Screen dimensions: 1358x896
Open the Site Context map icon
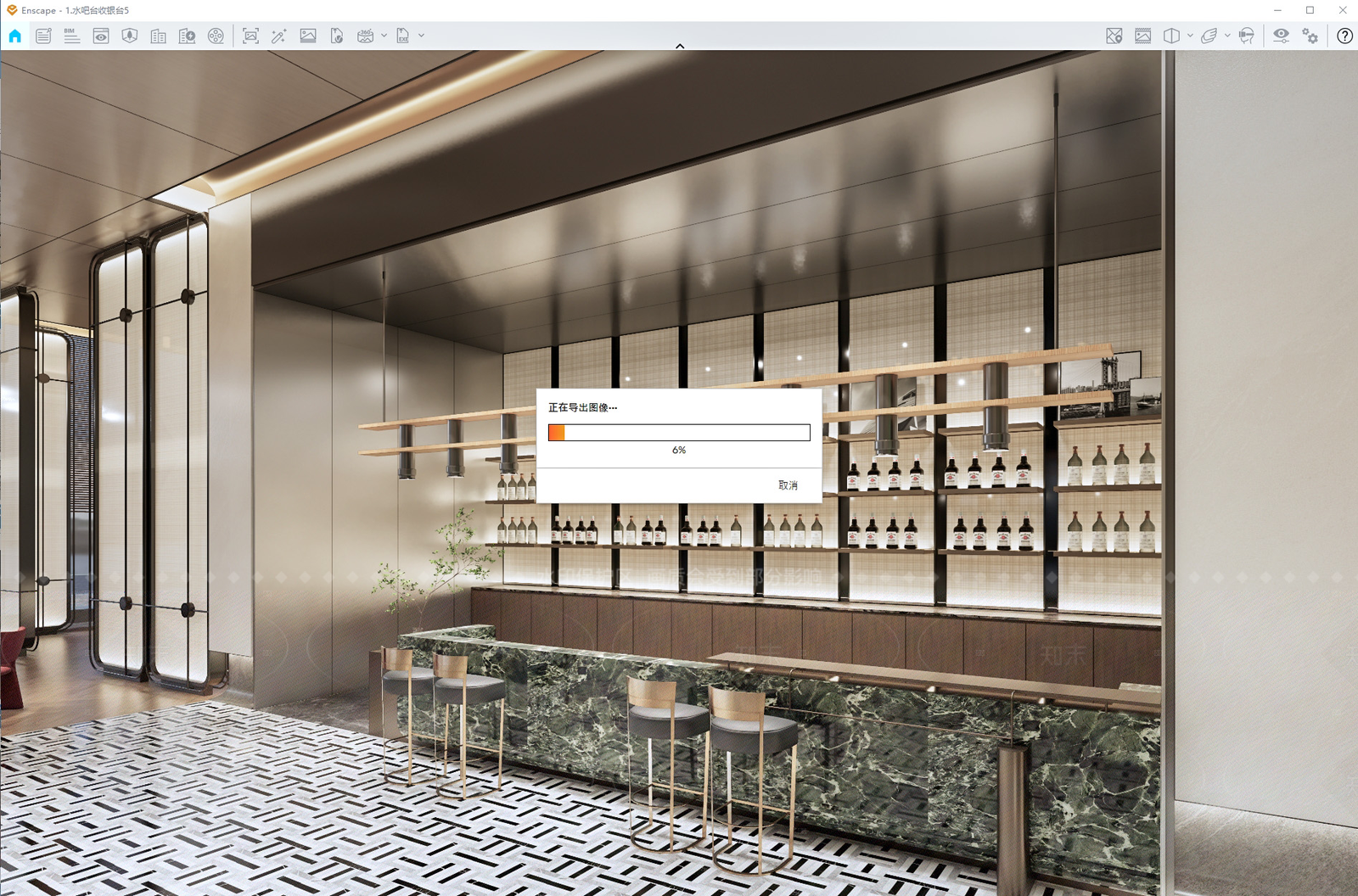(x=130, y=36)
